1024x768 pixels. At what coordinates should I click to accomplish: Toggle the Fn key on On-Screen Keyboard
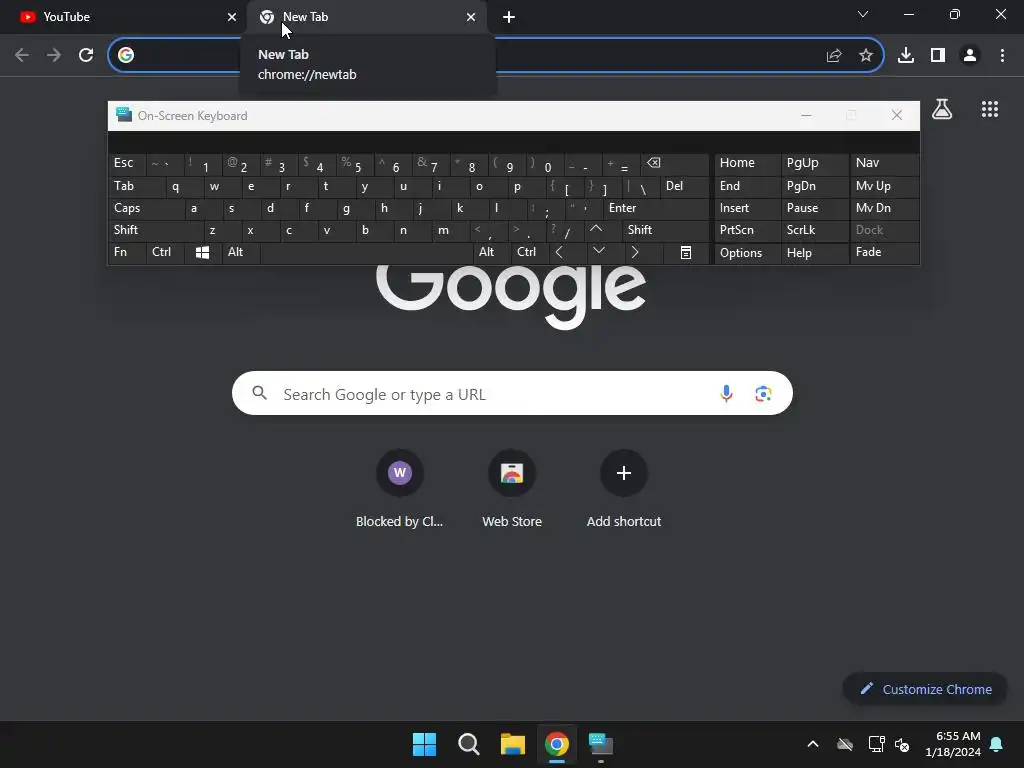[x=128, y=253]
